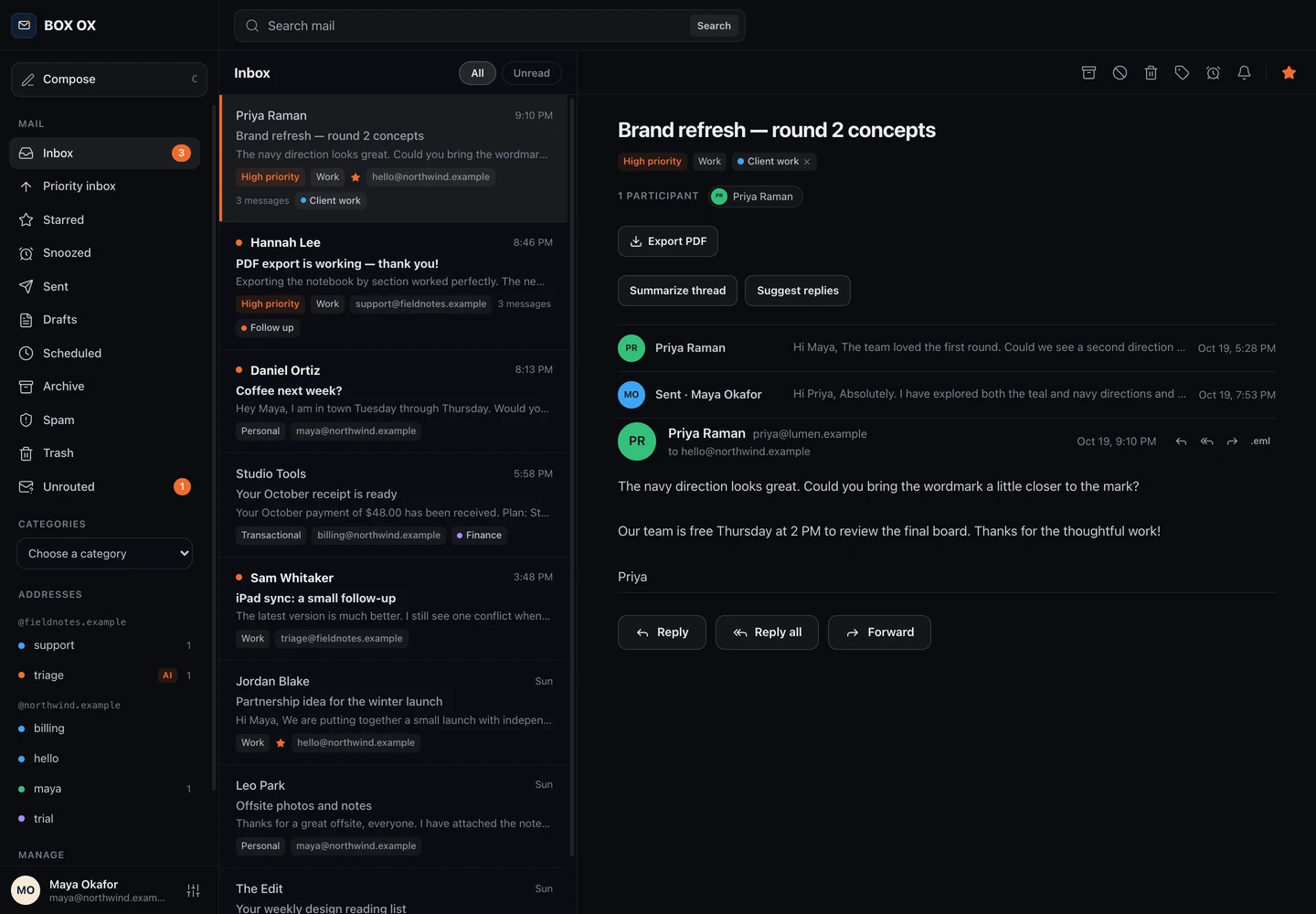Click the Summarize thread button
Screen dimensions: 1316x914
(x=677, y=291)
